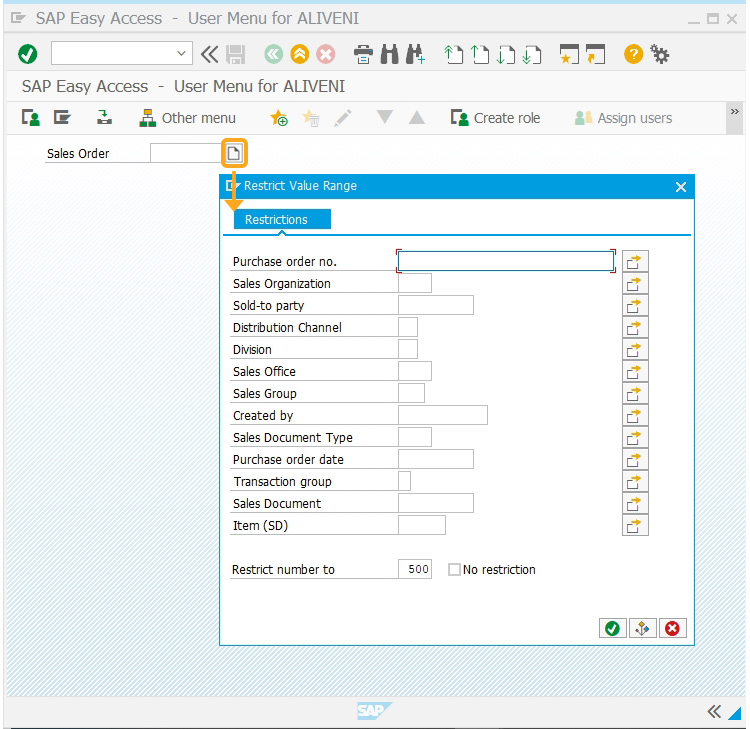Open multiple selection for Distribution Channel
Viewport: 750px width, 729px height.
click(x=635, y=328)
